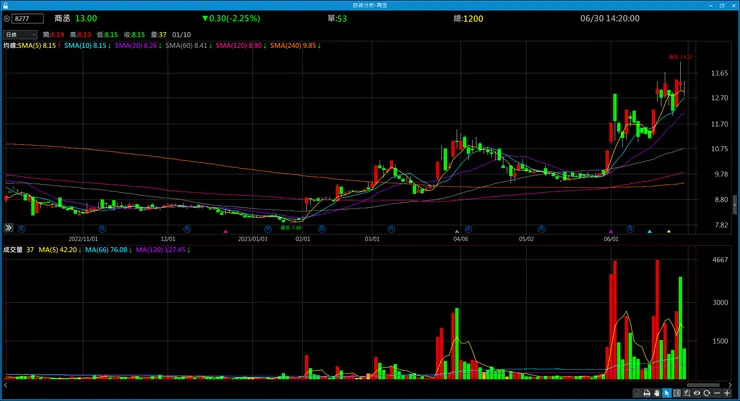Click the SMA(20) 8.26 indicator label
The width and height of the screenshot is (740, 401).
[138, 46]
